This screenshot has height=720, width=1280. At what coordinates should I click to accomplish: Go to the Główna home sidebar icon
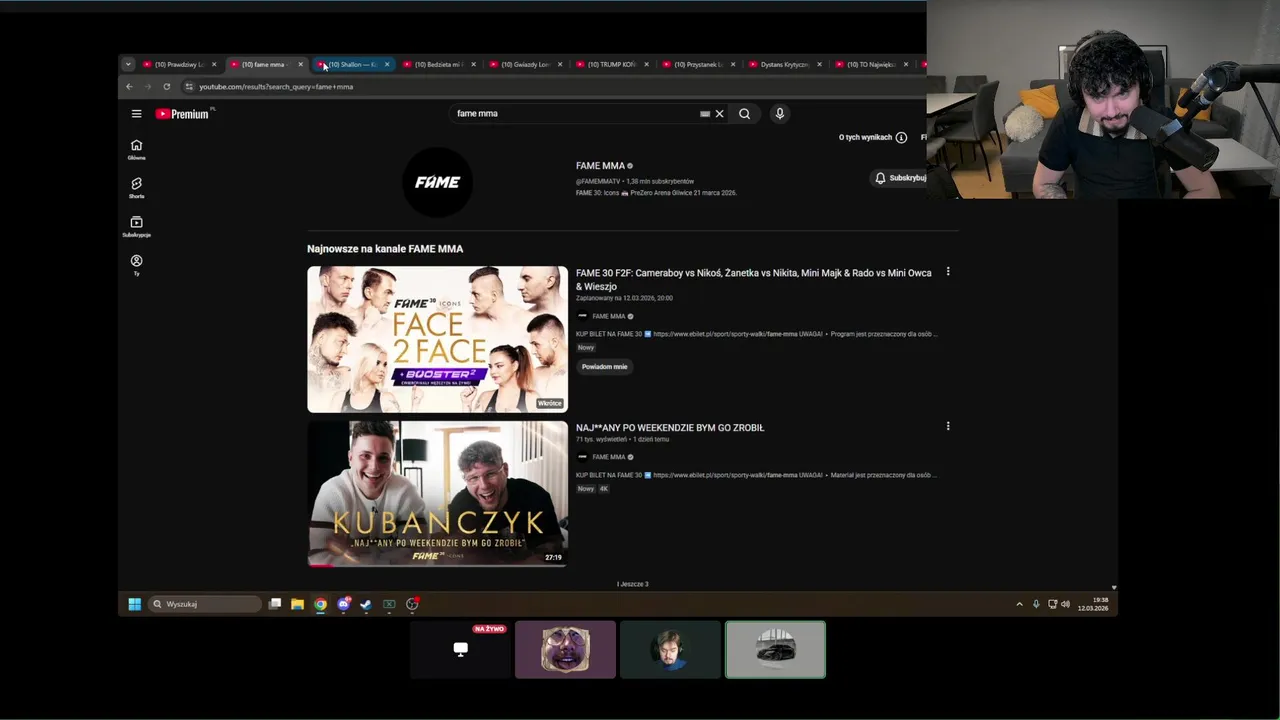136,150
